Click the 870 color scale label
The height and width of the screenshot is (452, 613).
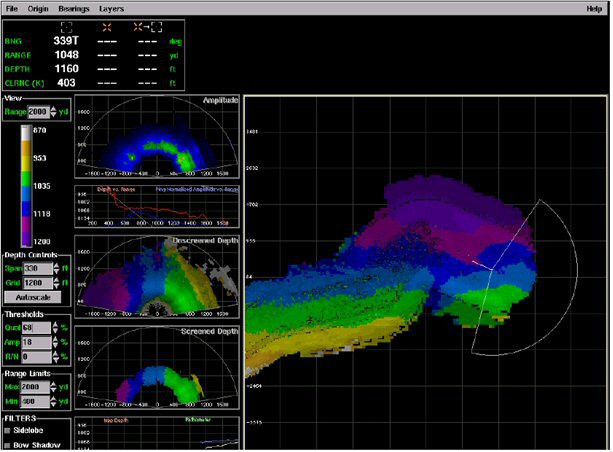39,130
